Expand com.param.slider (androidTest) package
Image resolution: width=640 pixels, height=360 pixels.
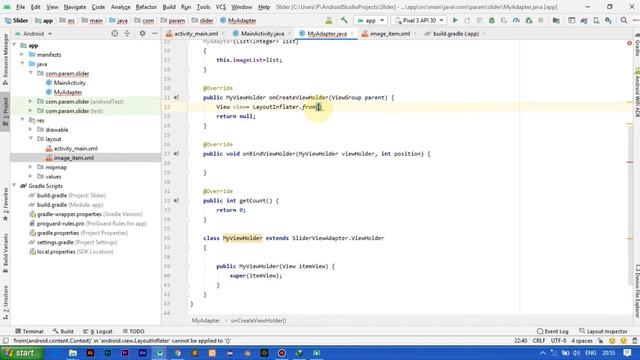click(x=31, y=102)
